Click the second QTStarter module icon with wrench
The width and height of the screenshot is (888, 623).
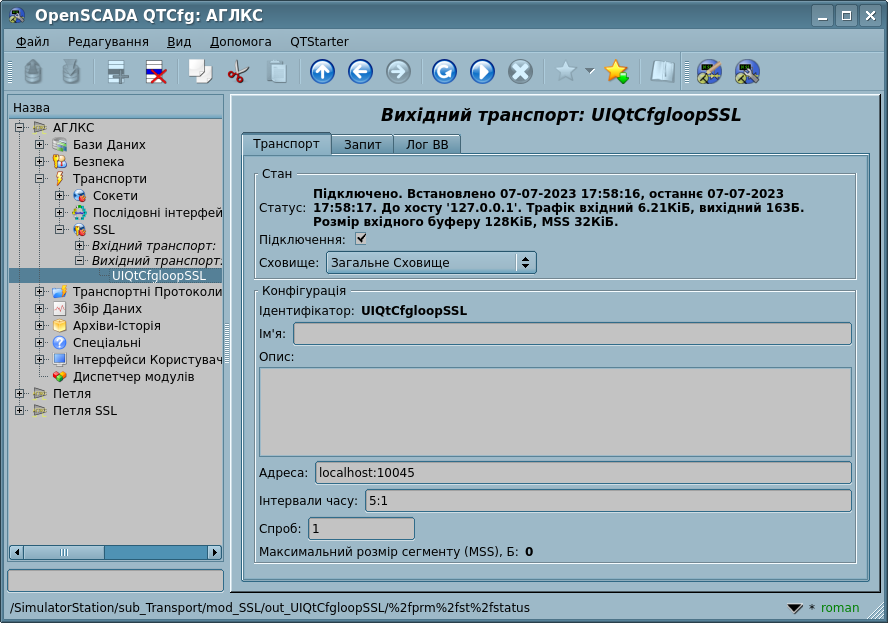[x=747, y=72]
